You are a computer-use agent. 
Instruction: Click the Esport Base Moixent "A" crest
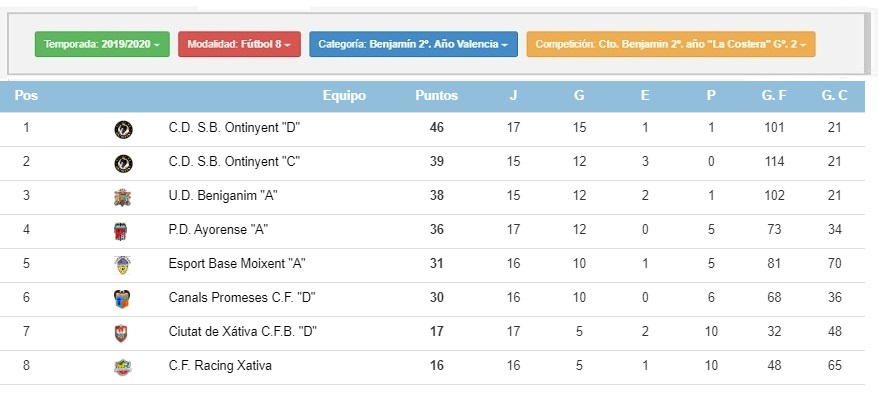(x=122, y=265)
